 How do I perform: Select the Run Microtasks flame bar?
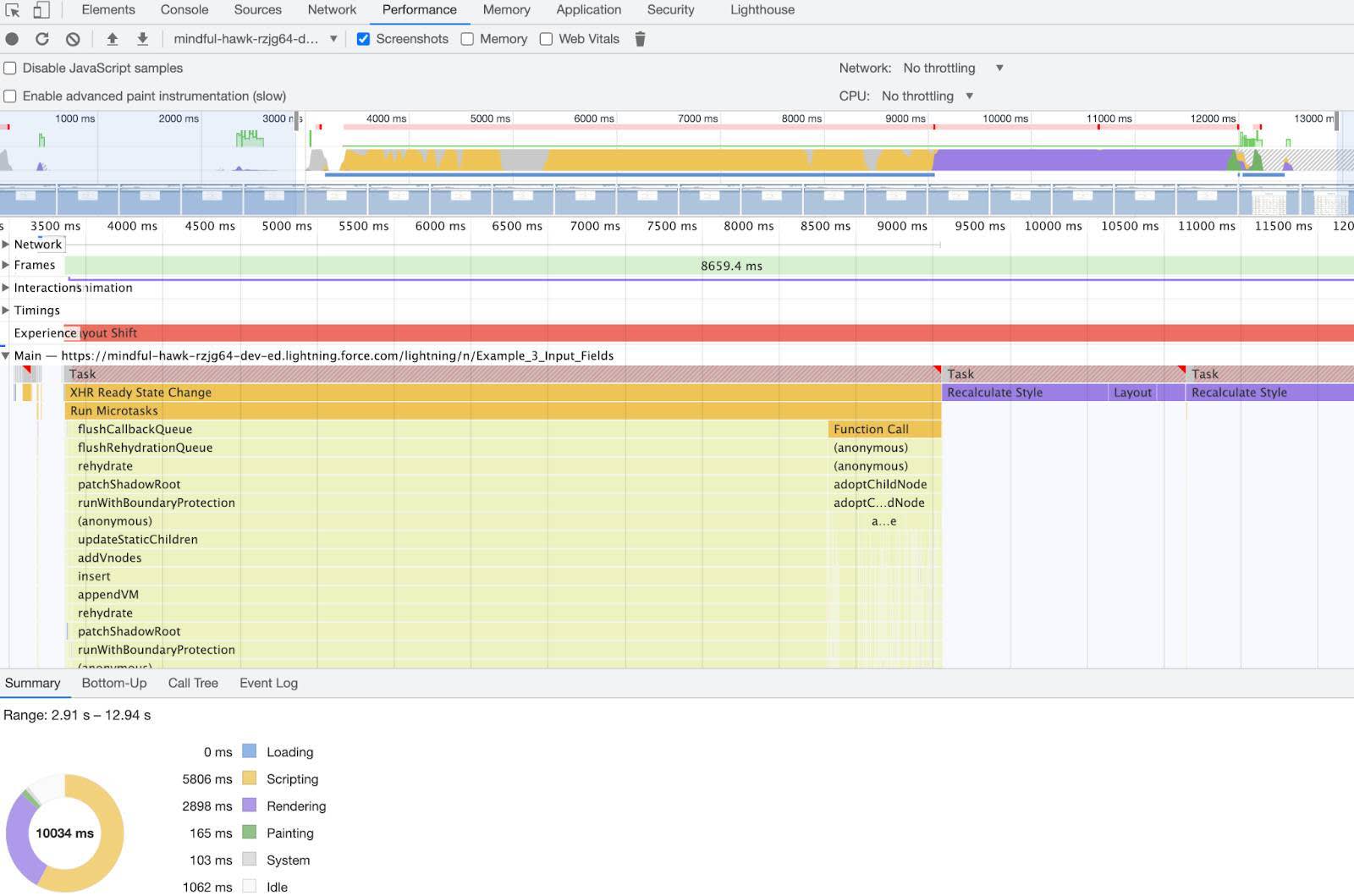coord(503,410)
